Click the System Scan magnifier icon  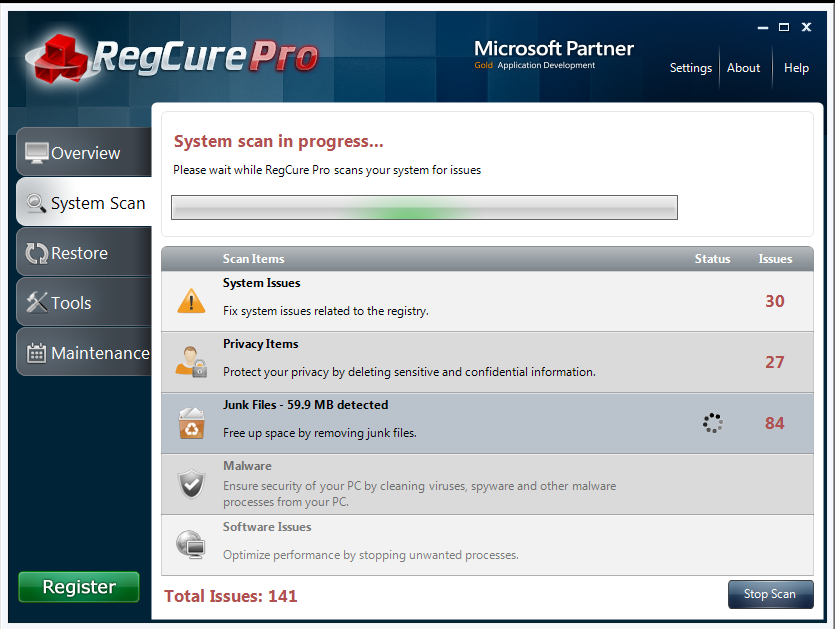pos(36,203)
